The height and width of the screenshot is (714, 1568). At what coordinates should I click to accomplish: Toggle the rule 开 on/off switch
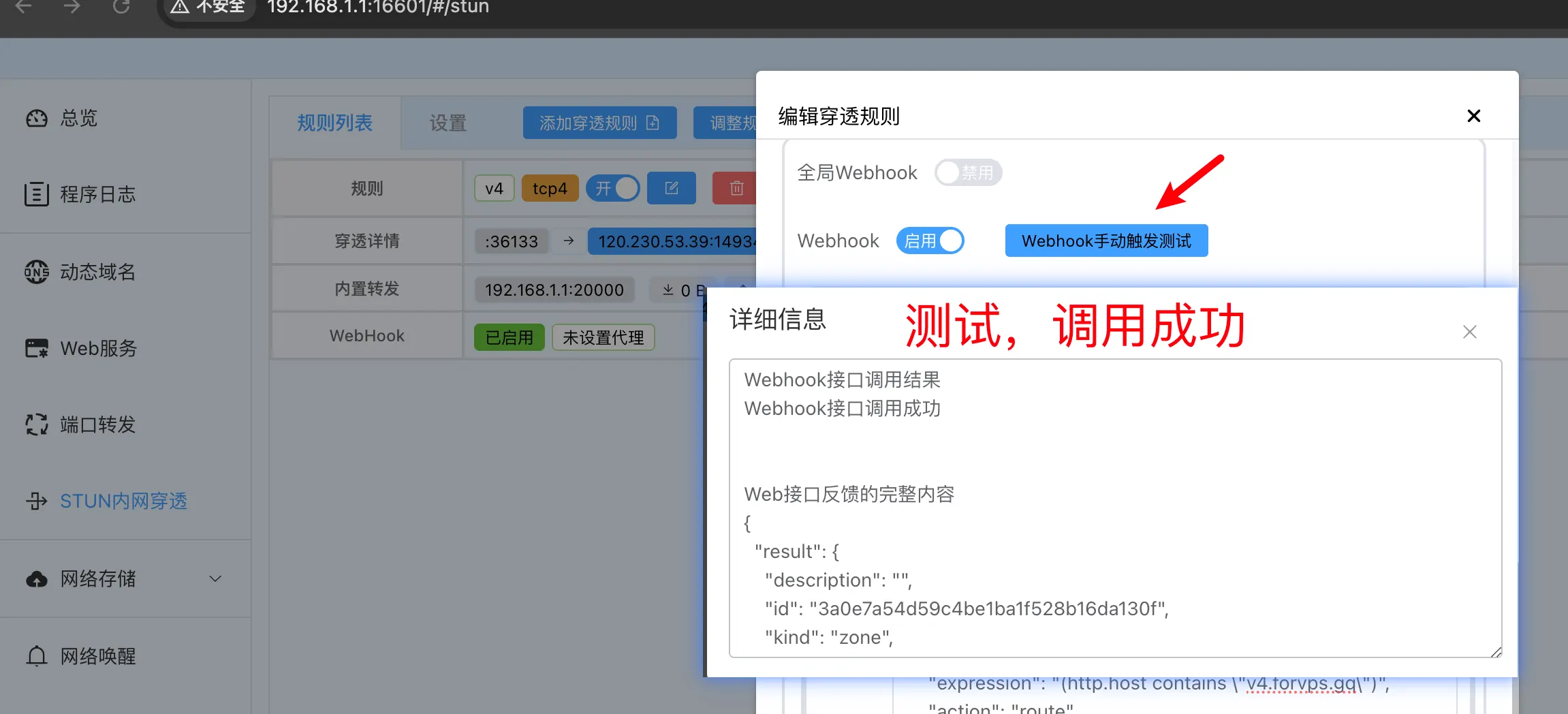point(613,188)
